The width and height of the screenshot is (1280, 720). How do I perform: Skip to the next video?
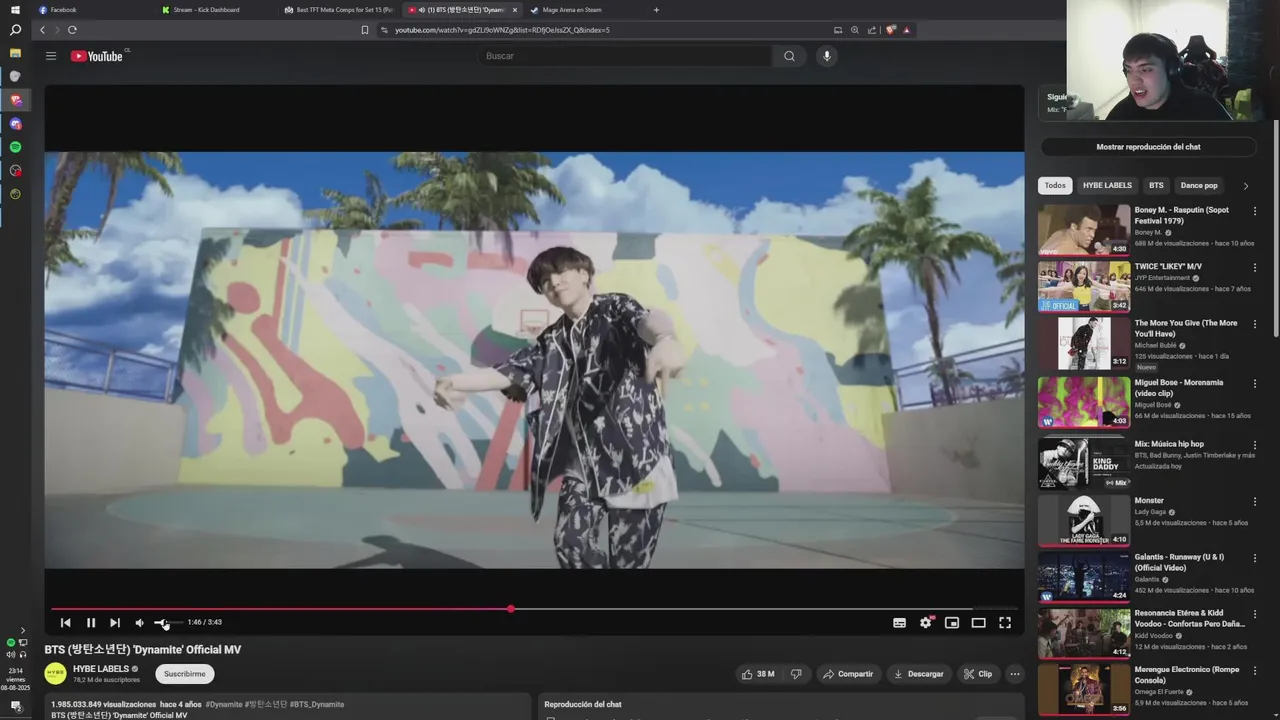[115, 622]
